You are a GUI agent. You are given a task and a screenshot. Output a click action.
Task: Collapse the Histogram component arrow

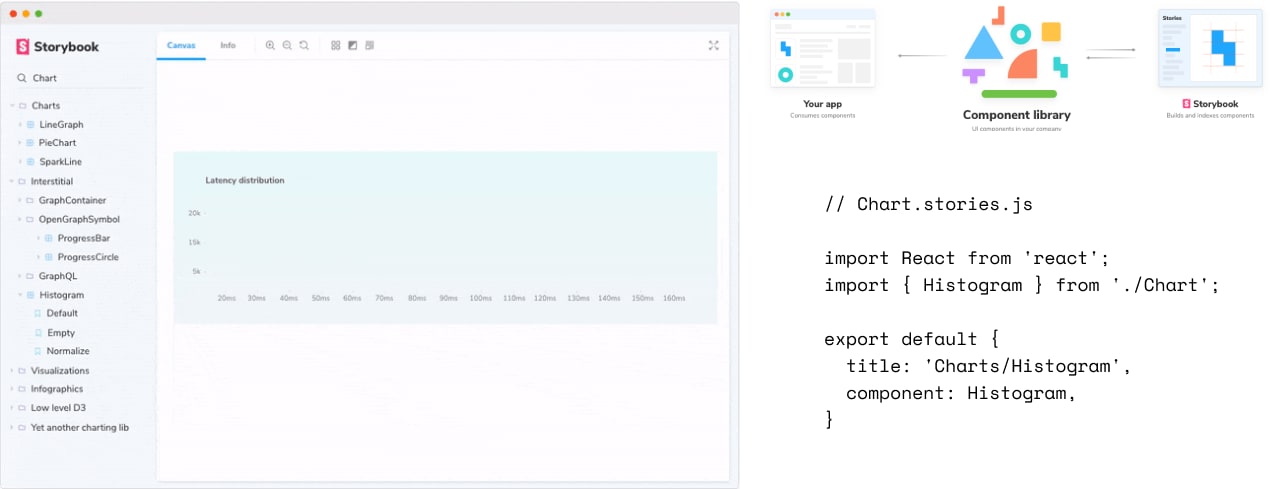20,295
